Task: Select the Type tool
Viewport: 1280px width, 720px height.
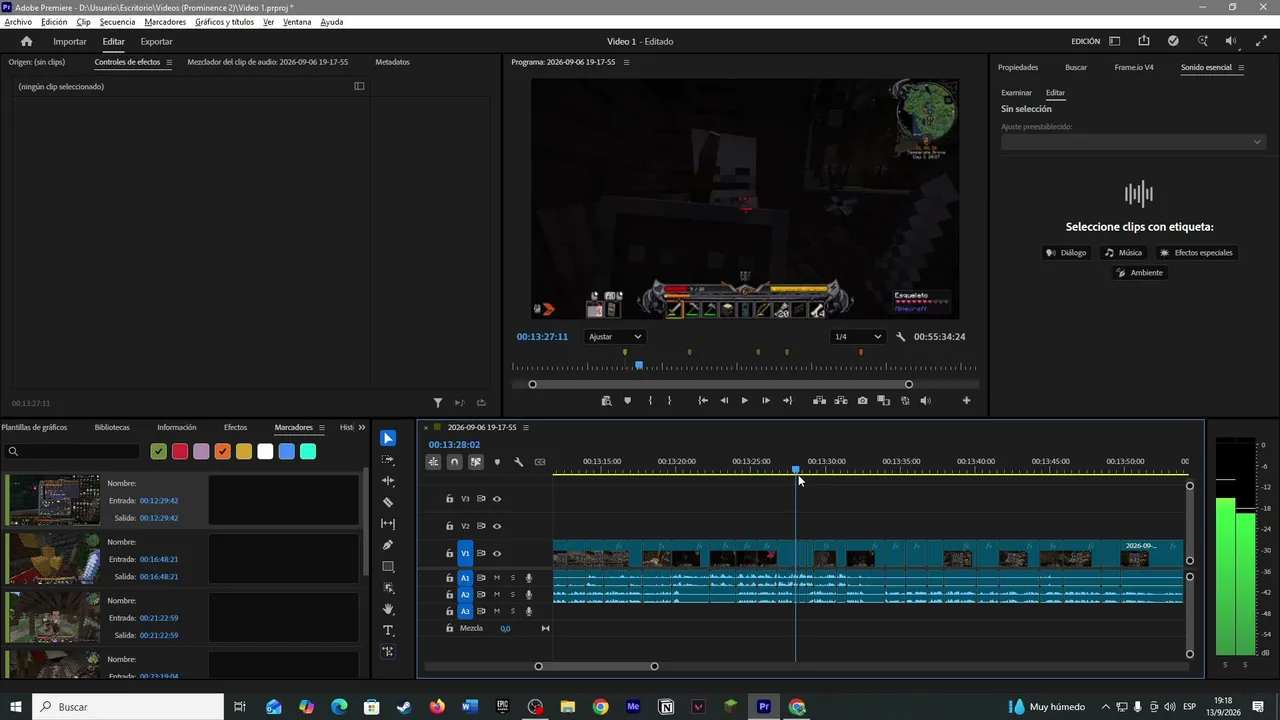Action: pos(388,631)
